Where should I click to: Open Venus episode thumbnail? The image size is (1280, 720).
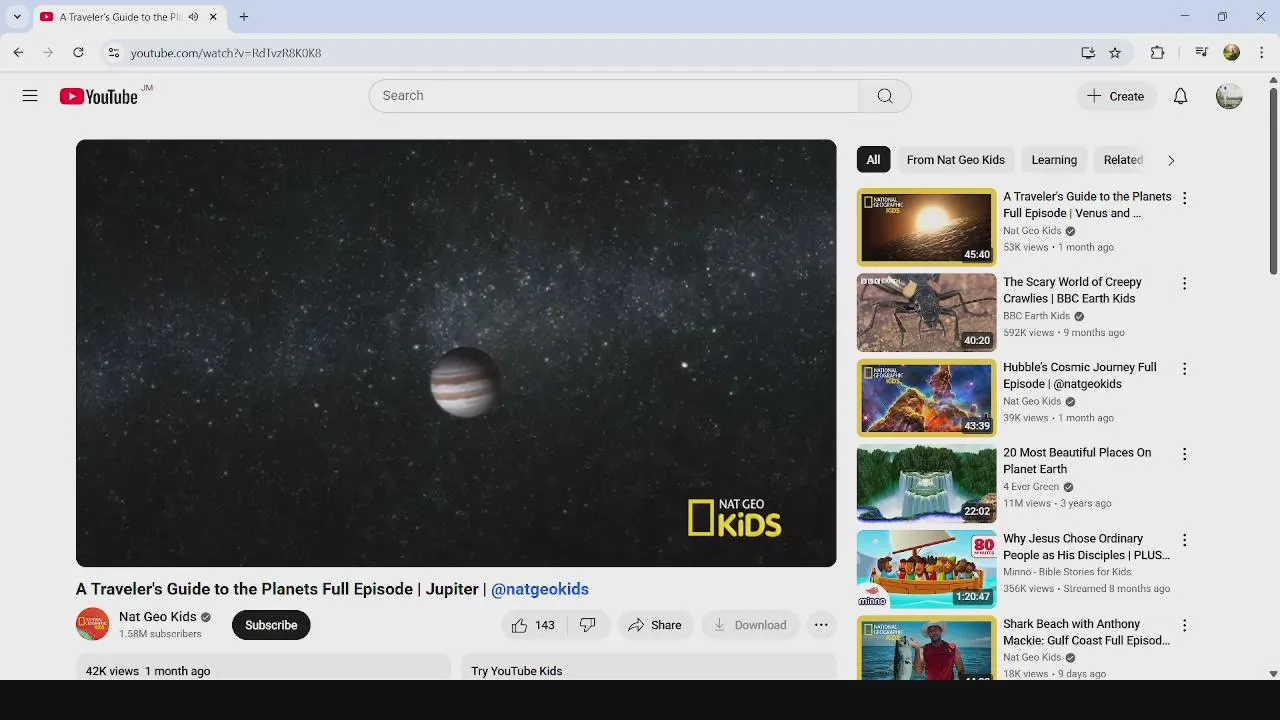(x=927, y=227)
